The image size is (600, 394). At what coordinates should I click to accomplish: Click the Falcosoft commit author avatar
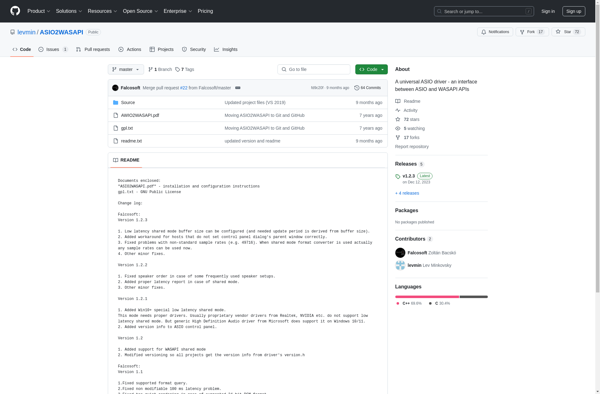[x=115, y=88]
